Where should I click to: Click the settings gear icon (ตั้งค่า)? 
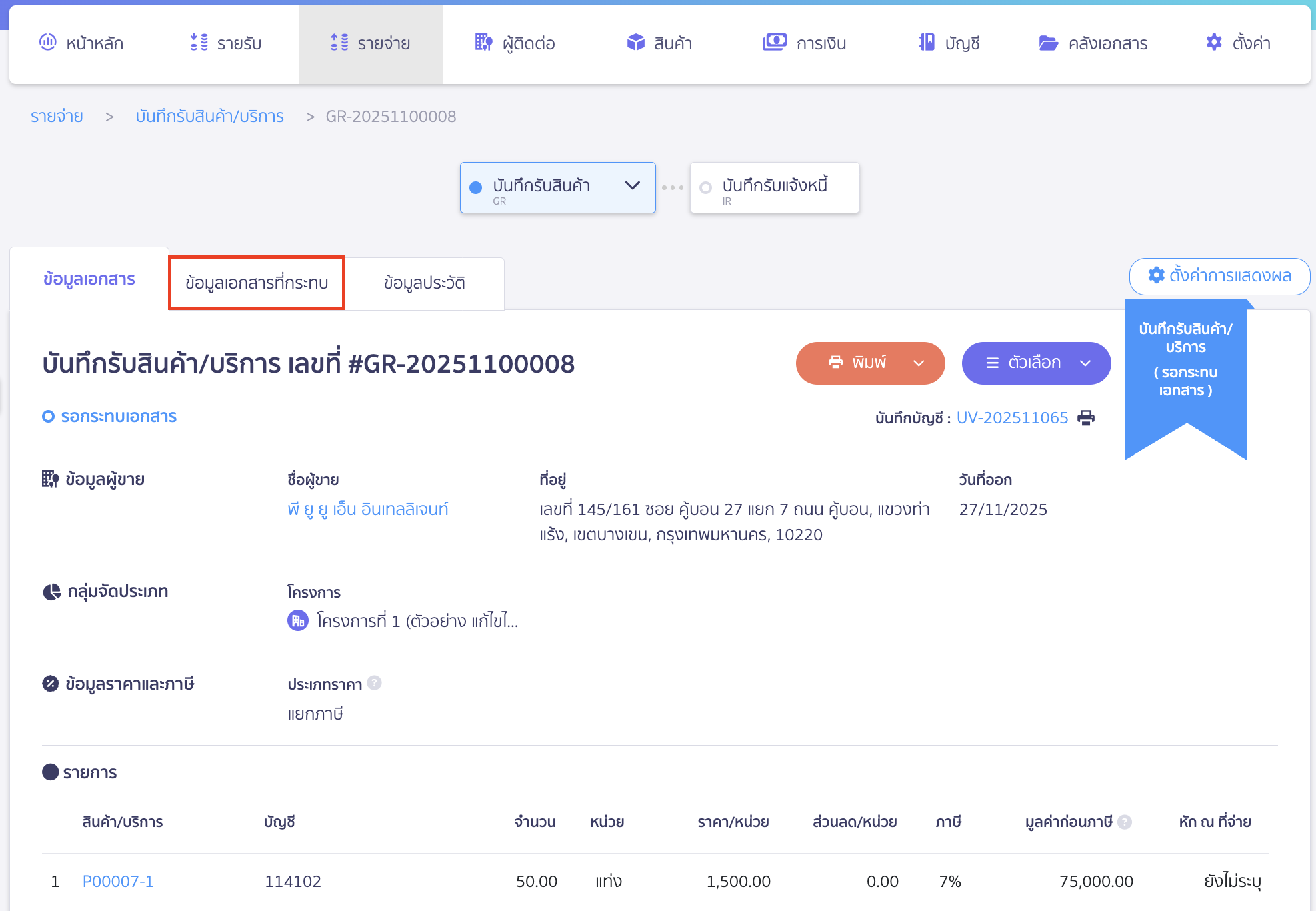1214,43
